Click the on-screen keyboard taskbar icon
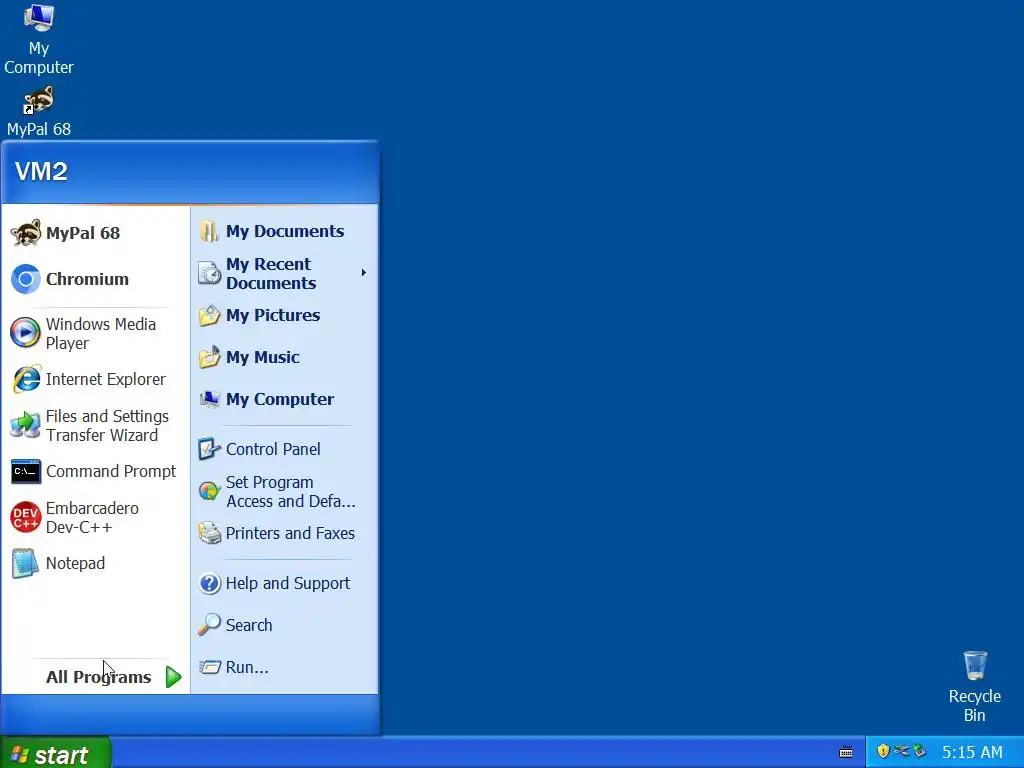 coord(846,752)
